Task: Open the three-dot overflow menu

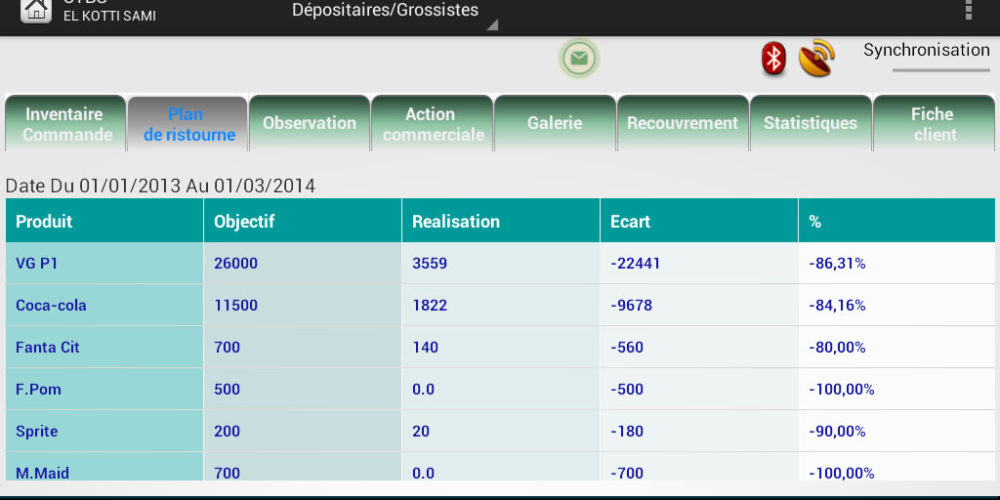Action: (x=967, y=10)
